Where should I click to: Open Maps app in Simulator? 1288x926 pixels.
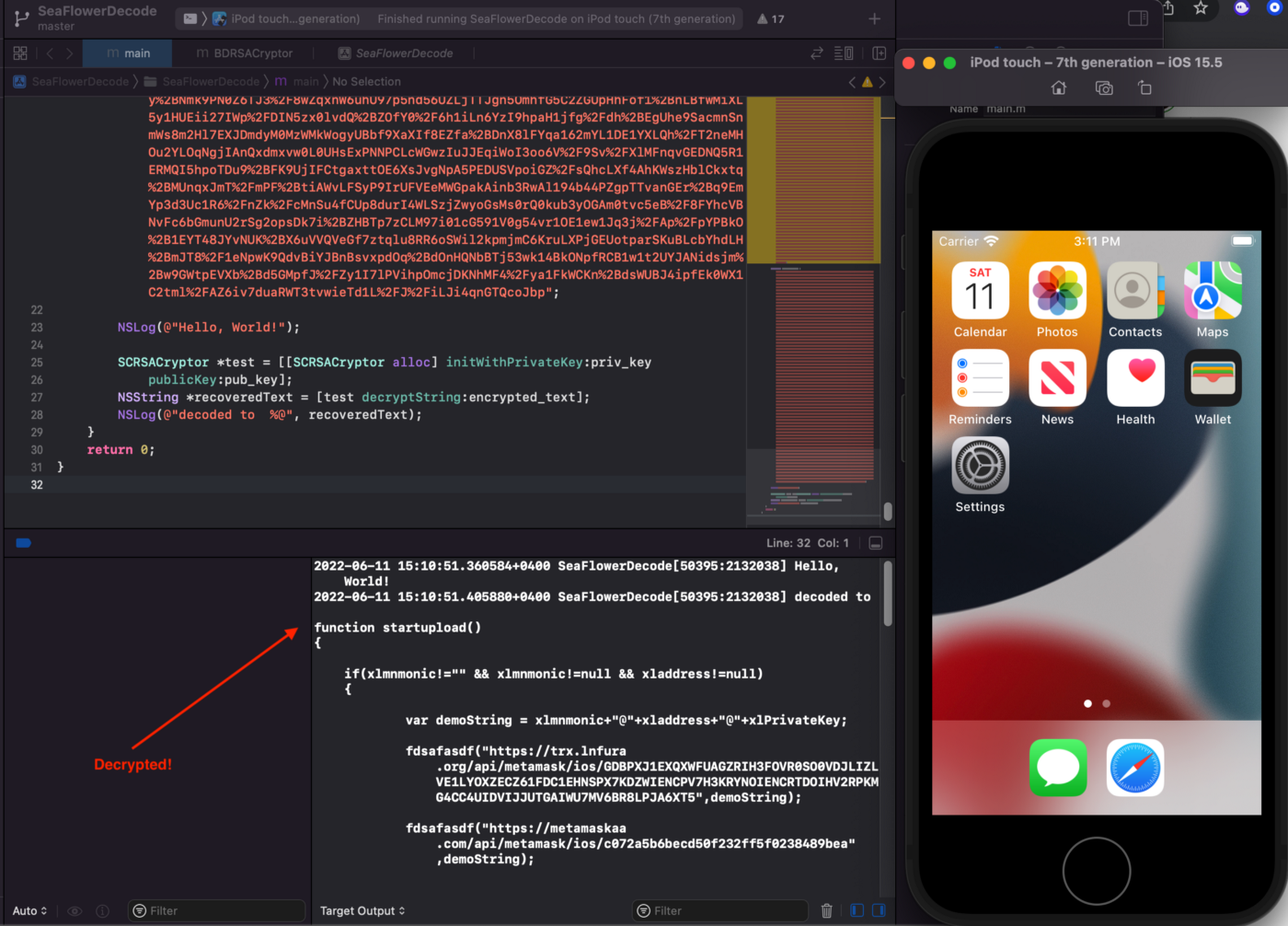click(1213, 300)
